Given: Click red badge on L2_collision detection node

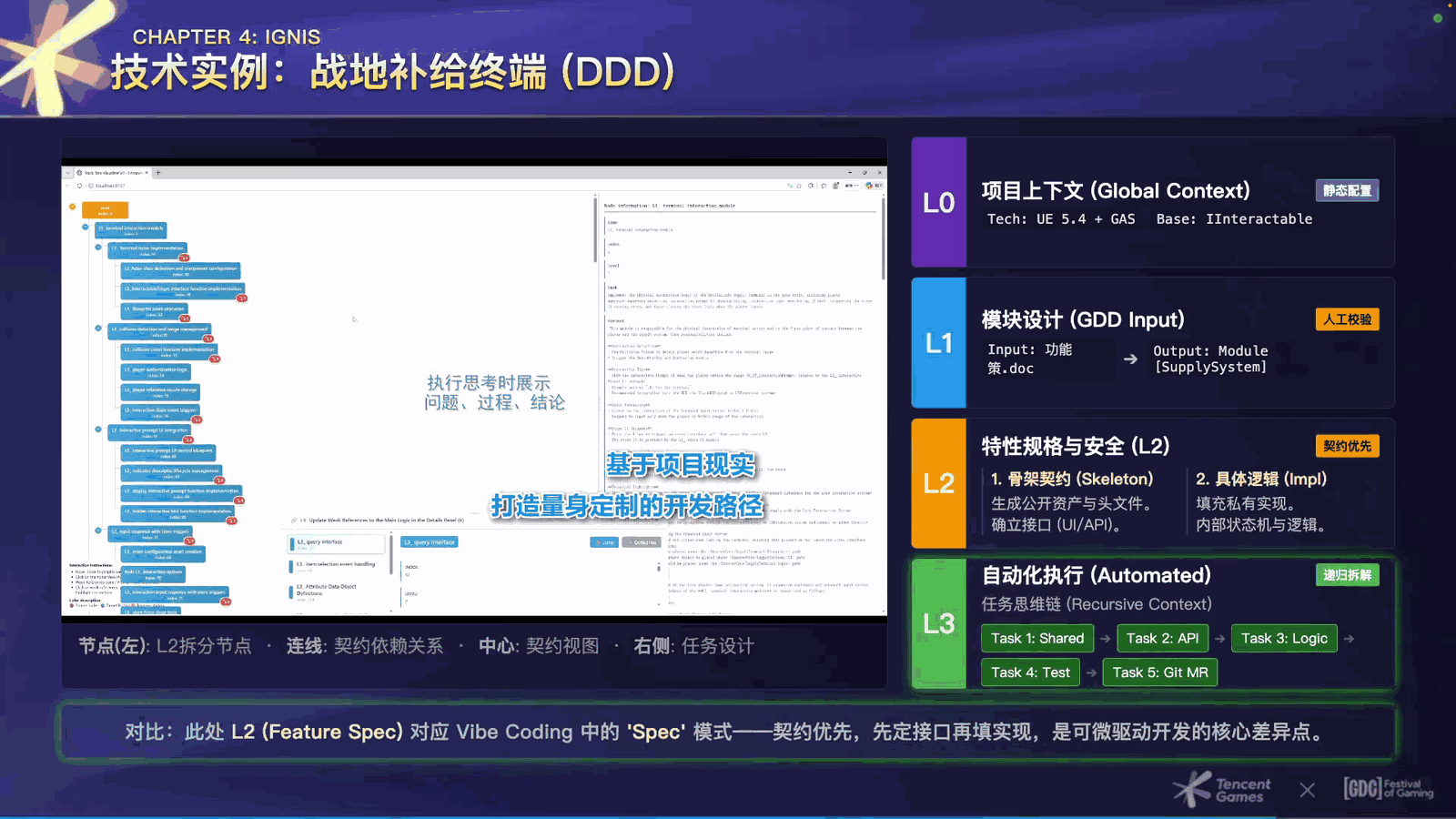Looking at the screenshot, I should (x=207, y=339).
